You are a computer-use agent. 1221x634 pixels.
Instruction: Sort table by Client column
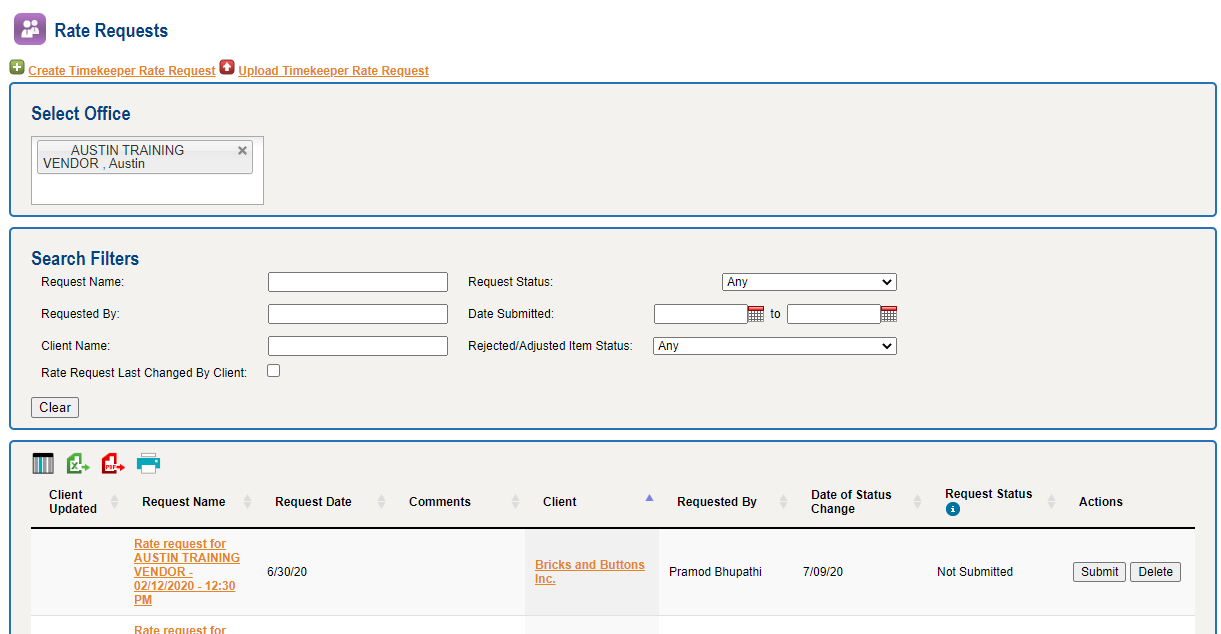click(560, 502)
